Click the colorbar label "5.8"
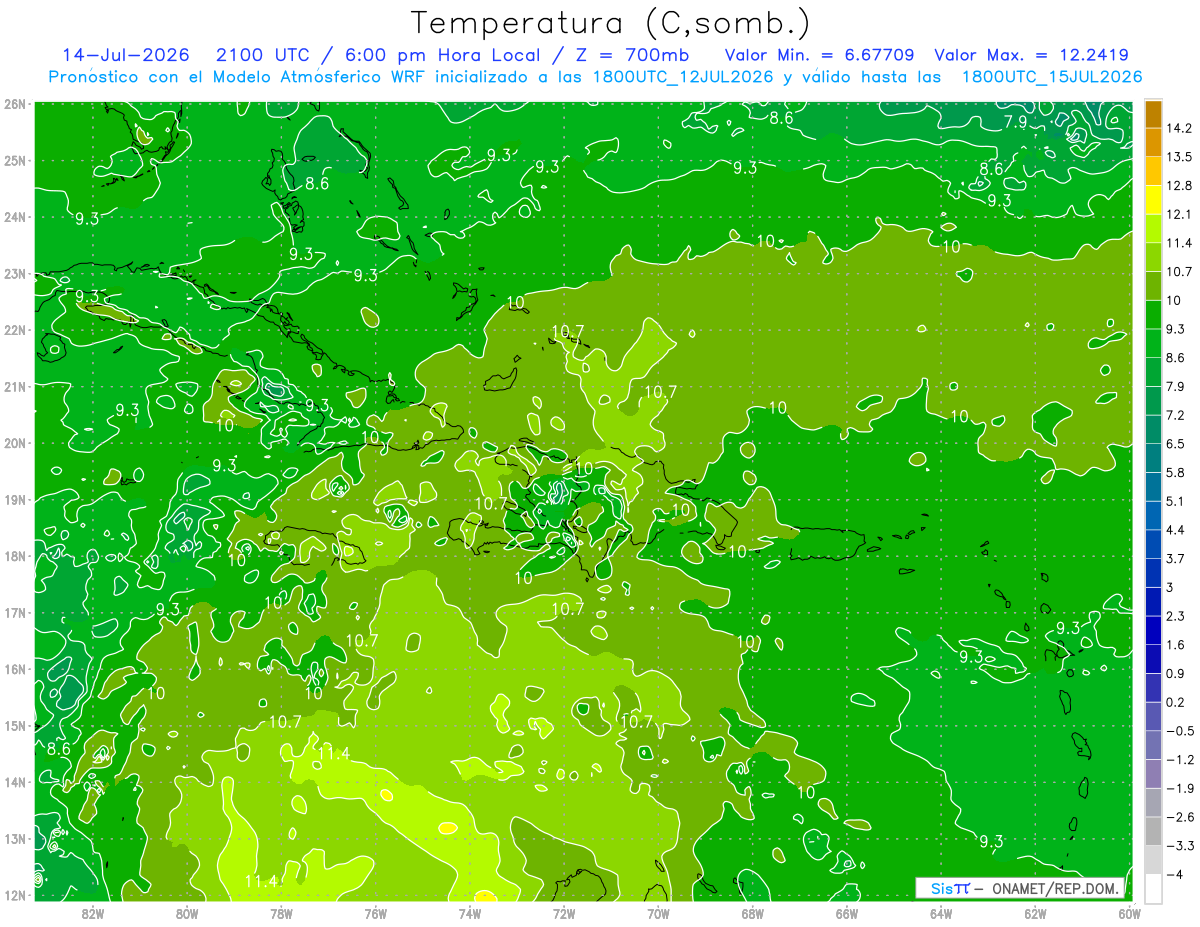1200x927 pixels. tap(1175, 473)
